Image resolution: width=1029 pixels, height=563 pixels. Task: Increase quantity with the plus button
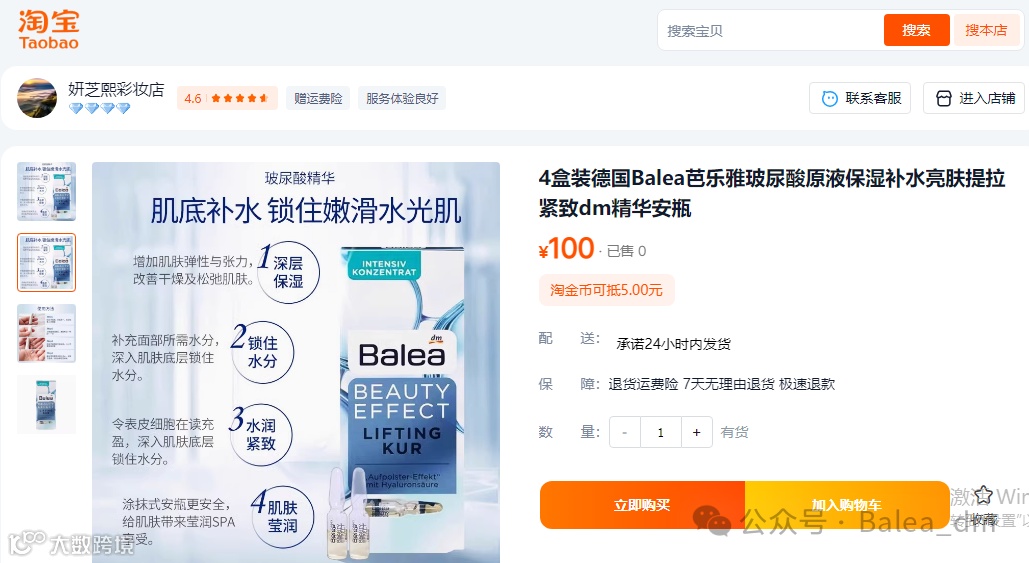696,432
